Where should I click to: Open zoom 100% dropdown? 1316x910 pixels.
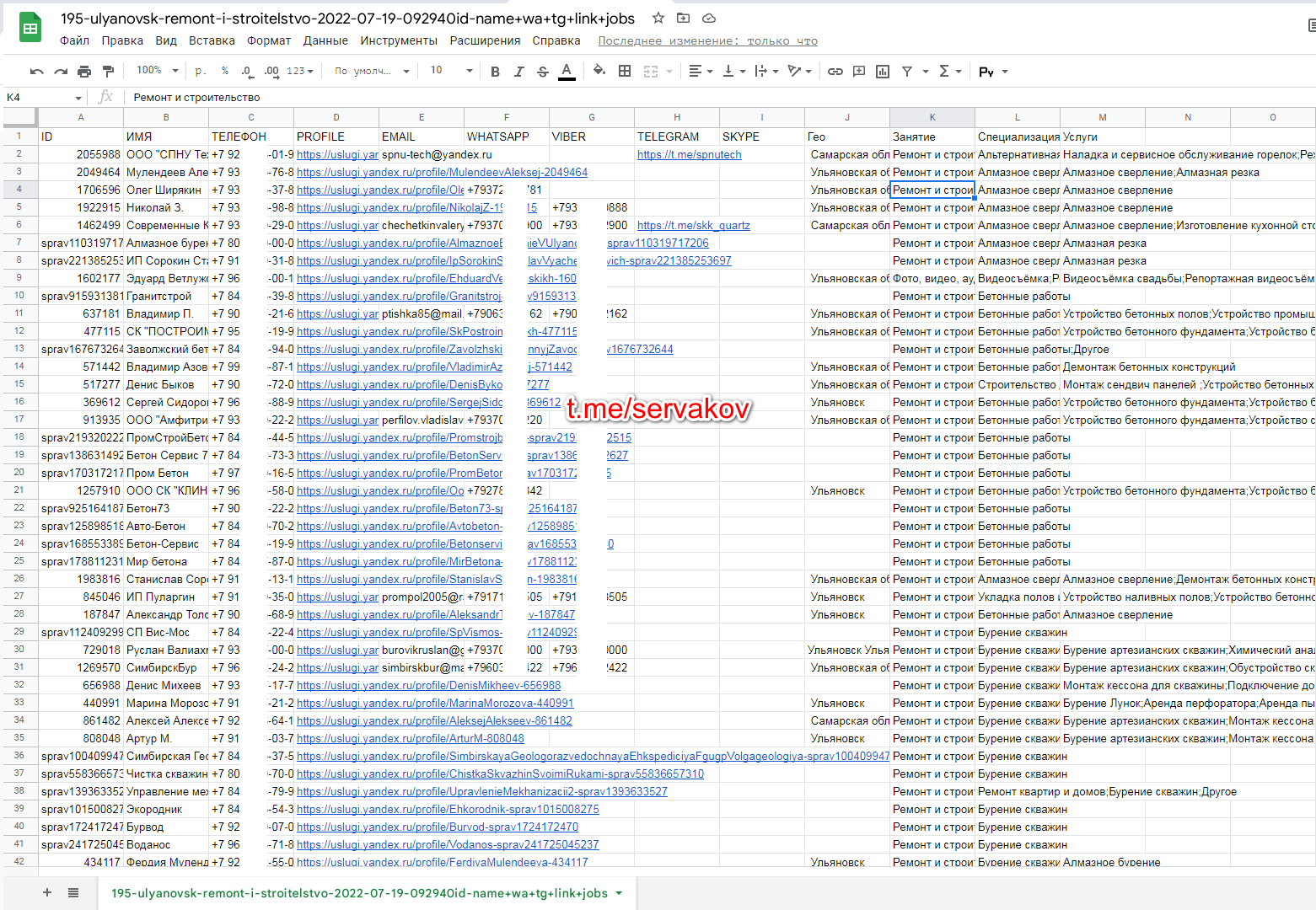pos(158,71)
